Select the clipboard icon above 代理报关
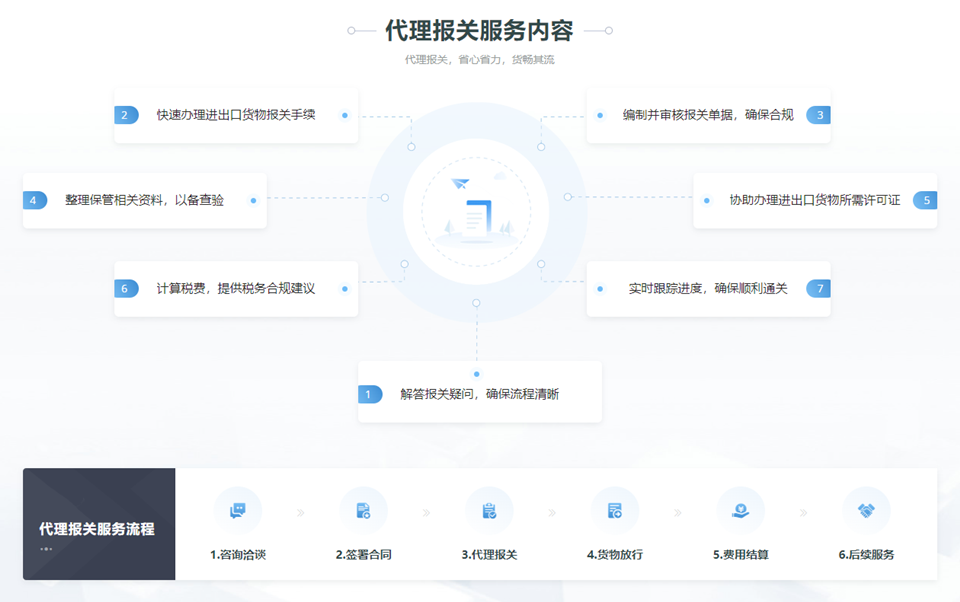The height and width of the screenshot is (602, 960). pyautogui.click(x=489, y=511)
